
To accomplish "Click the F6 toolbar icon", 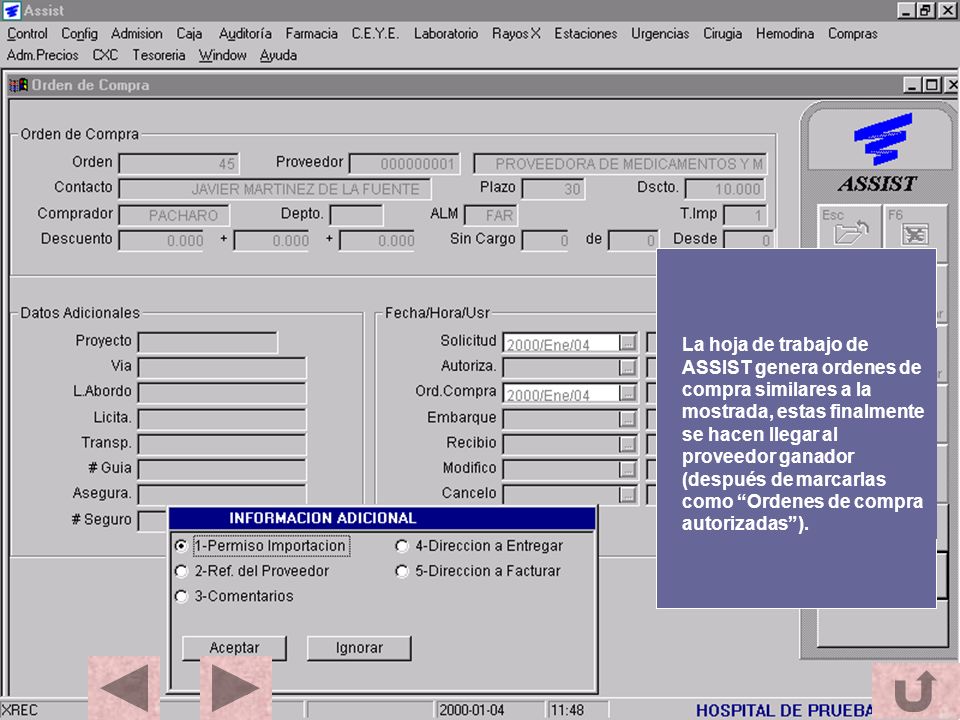I will point(915,234).
